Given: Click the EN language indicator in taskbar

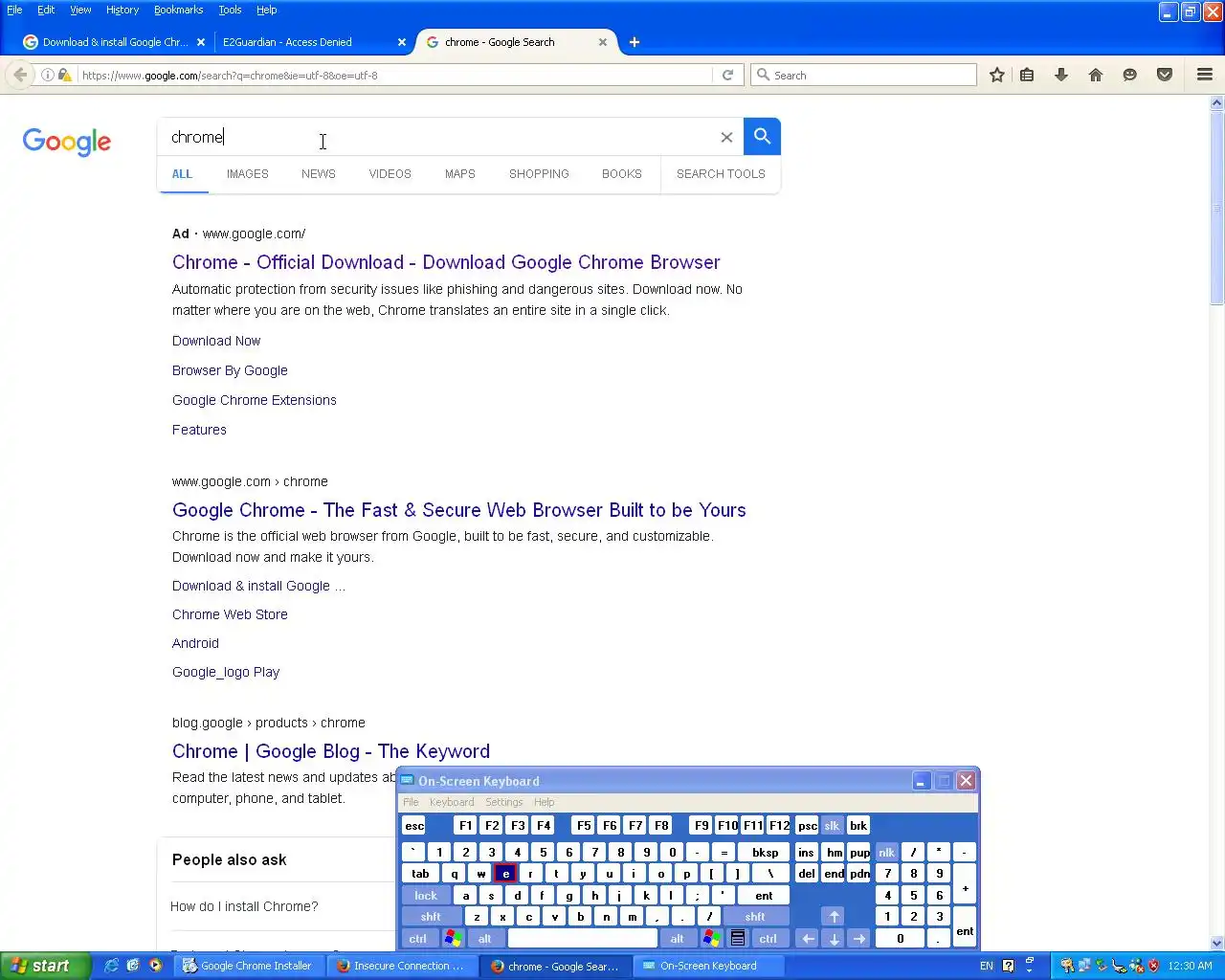Looking at the screenshot, I should [987, 966].
